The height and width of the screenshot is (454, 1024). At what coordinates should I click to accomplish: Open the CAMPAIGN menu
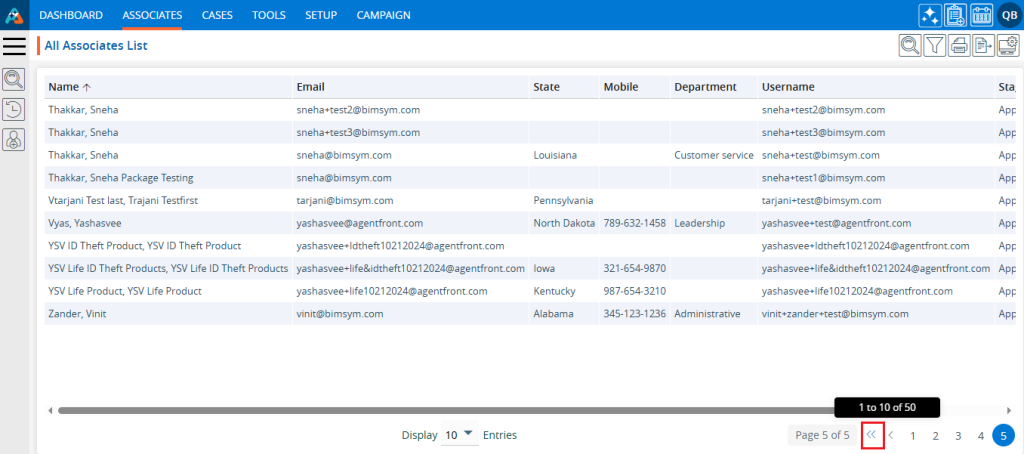tap(385, 15)
